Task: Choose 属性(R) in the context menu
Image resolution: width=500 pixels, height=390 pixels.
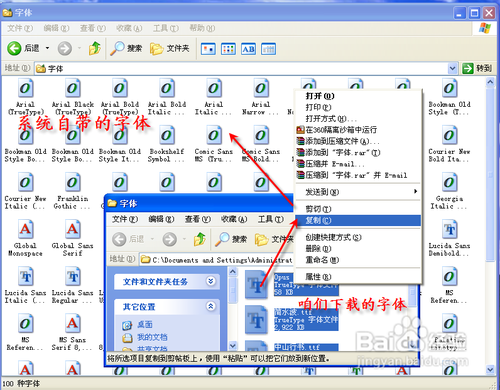Action: (358, 277)
